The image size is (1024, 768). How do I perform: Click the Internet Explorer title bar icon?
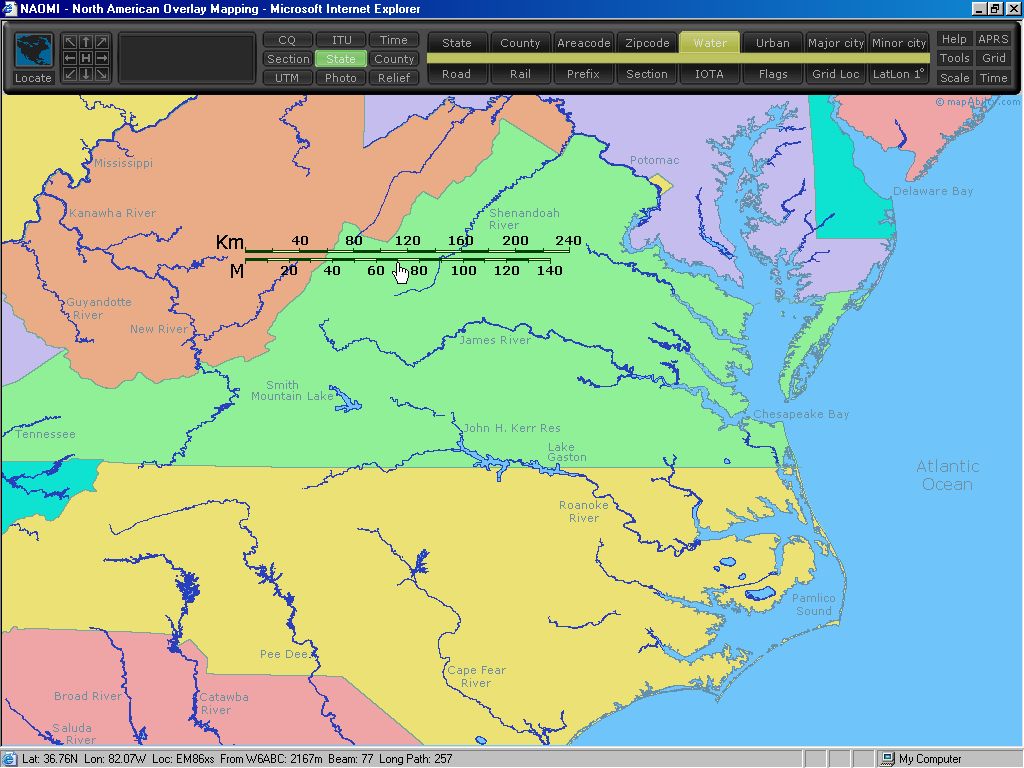click(9, 8)
